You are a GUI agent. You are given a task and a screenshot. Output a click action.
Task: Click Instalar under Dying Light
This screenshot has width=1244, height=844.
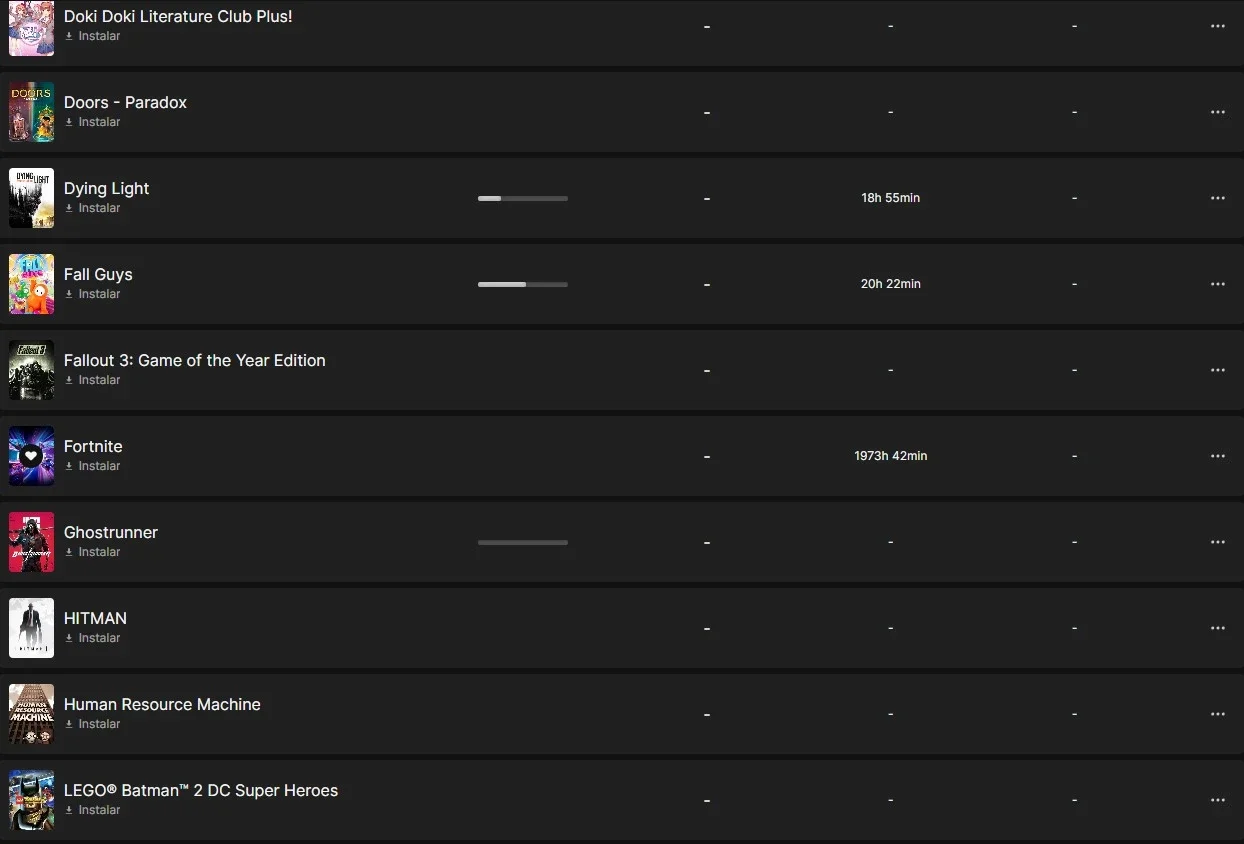(93, 208)
